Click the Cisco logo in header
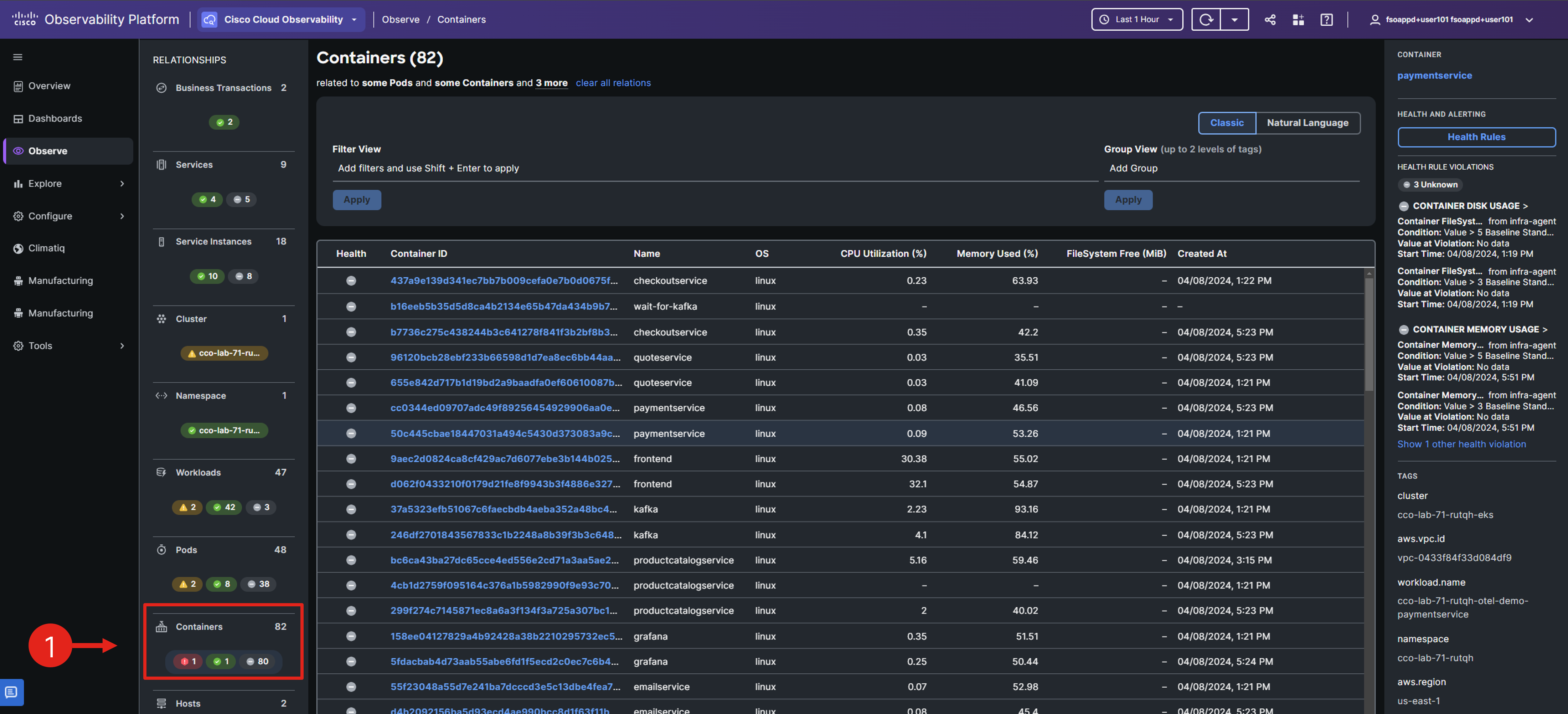 pos(25,19)
